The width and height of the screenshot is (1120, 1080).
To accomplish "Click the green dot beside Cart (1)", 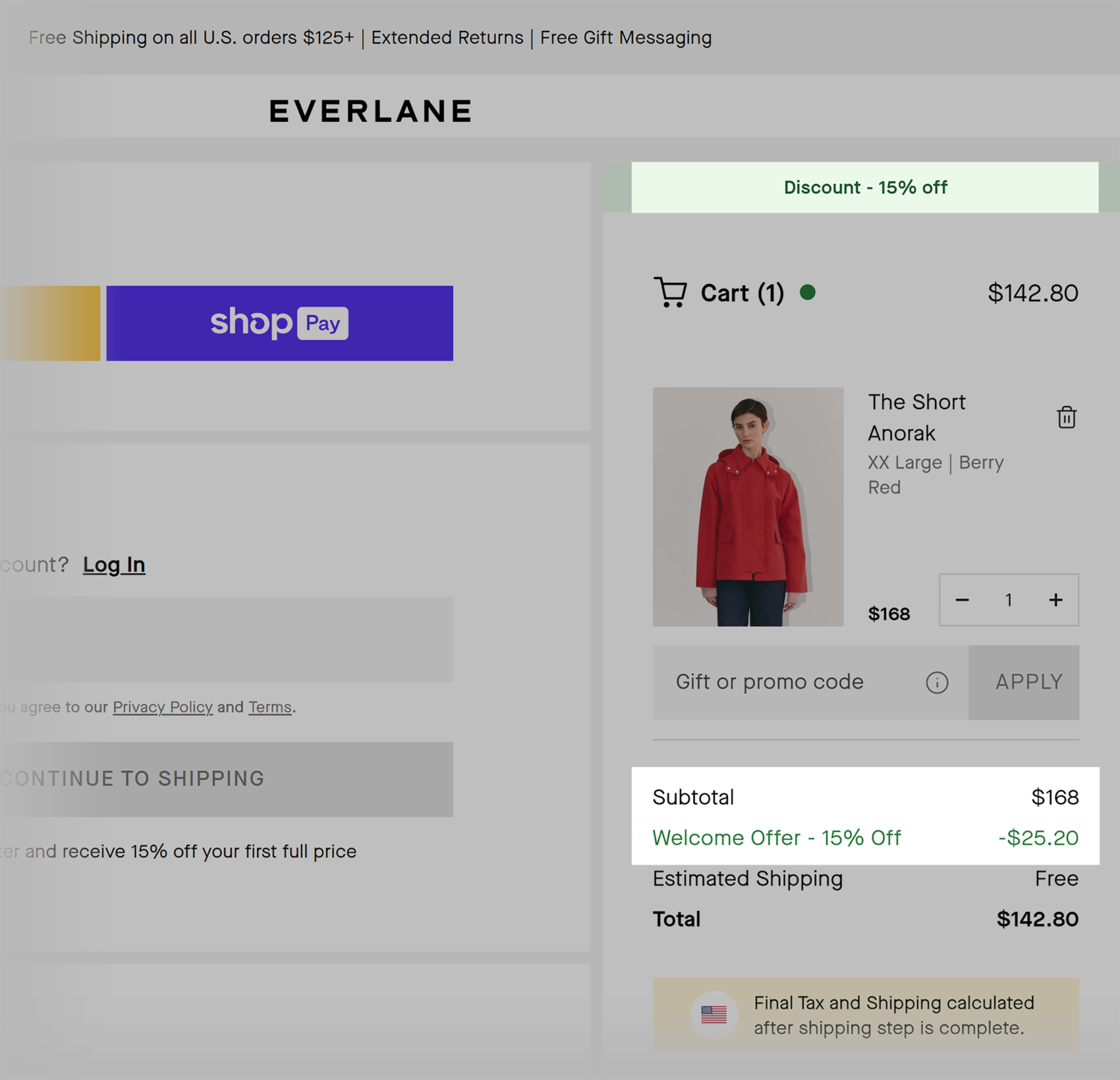I will pos(807,292).
